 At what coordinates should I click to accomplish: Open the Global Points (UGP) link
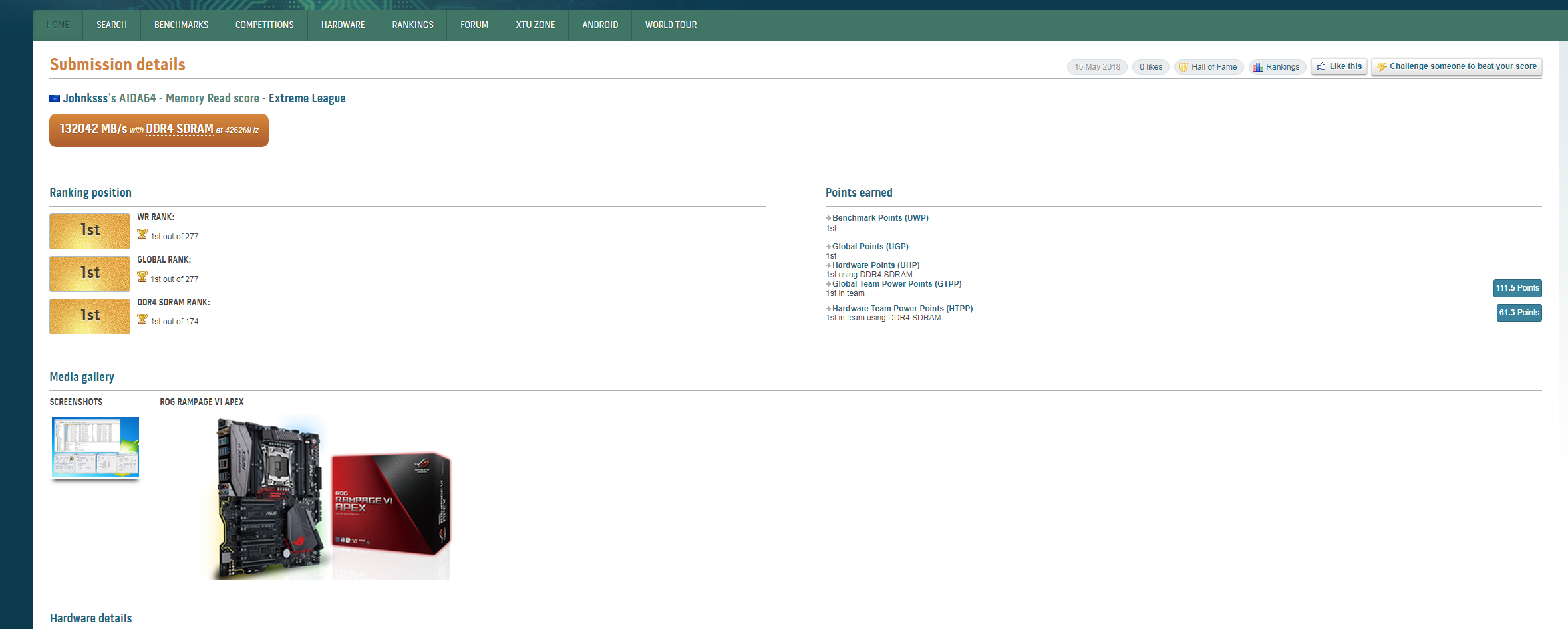[870, 247]
